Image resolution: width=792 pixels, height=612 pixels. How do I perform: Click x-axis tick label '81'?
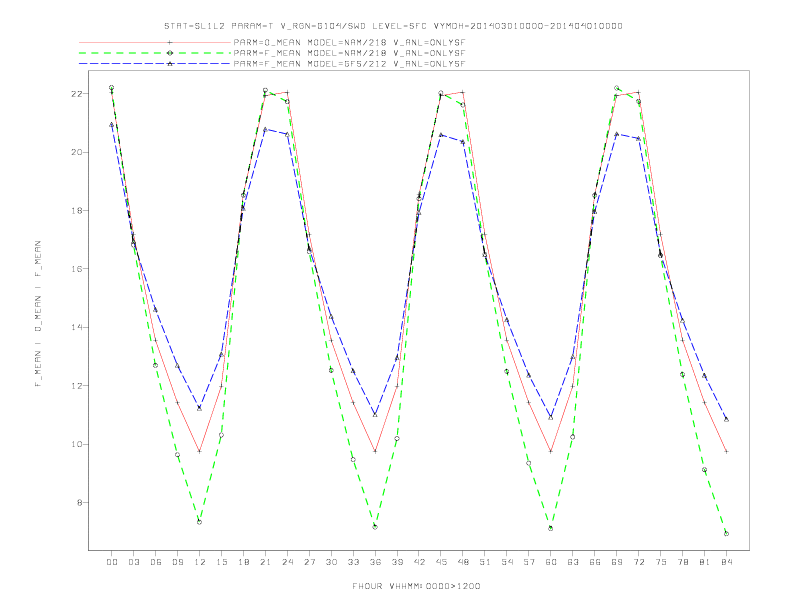(x=705, y=562)
